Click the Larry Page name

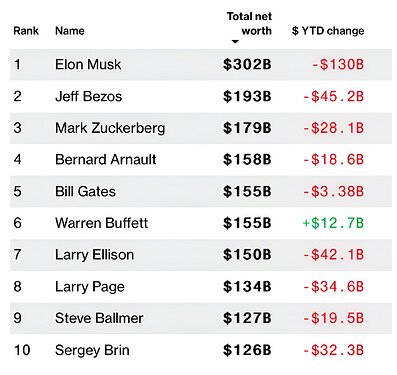pos(90,287)
